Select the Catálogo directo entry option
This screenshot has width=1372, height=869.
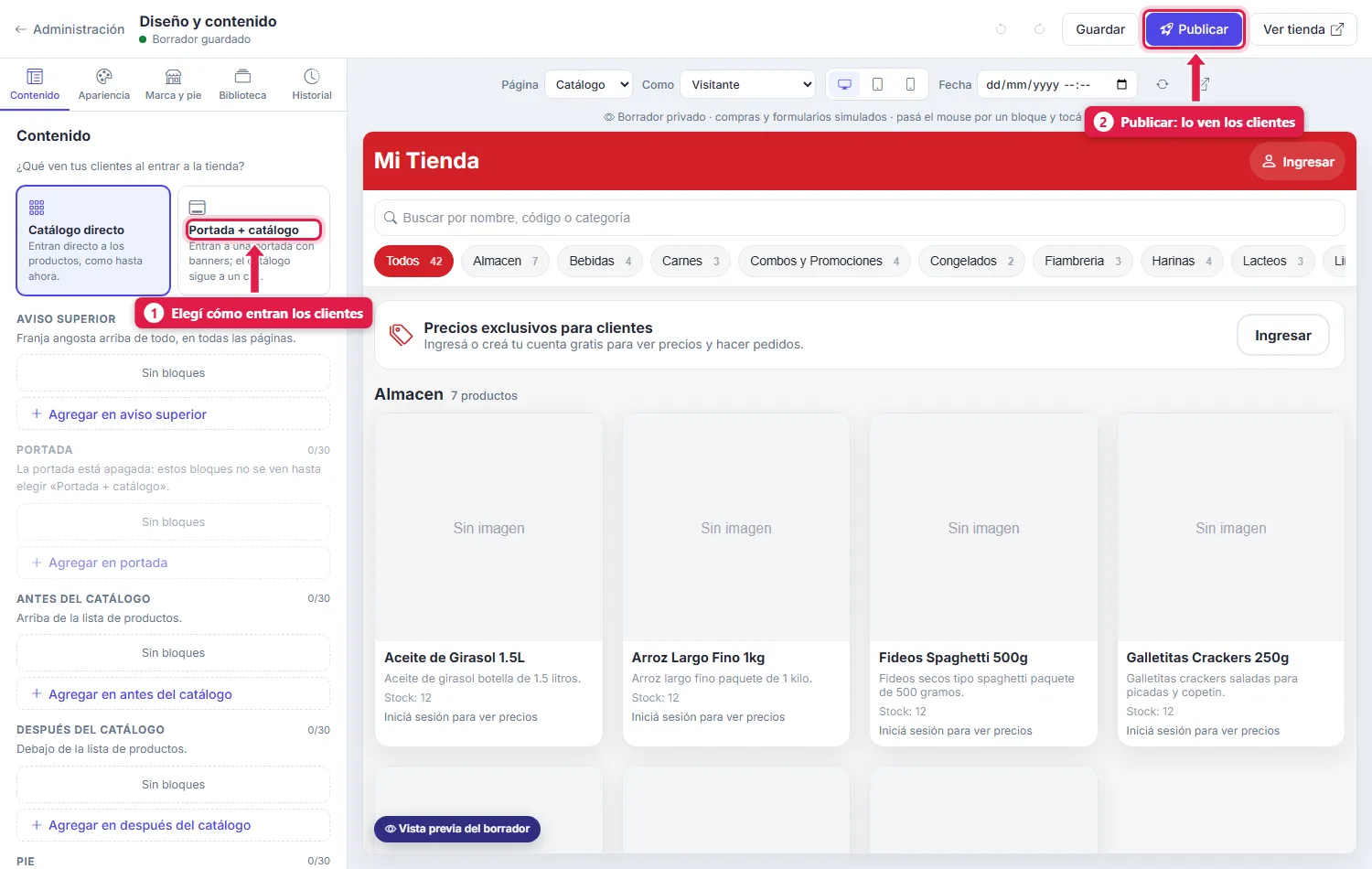(x=93, y=241)
